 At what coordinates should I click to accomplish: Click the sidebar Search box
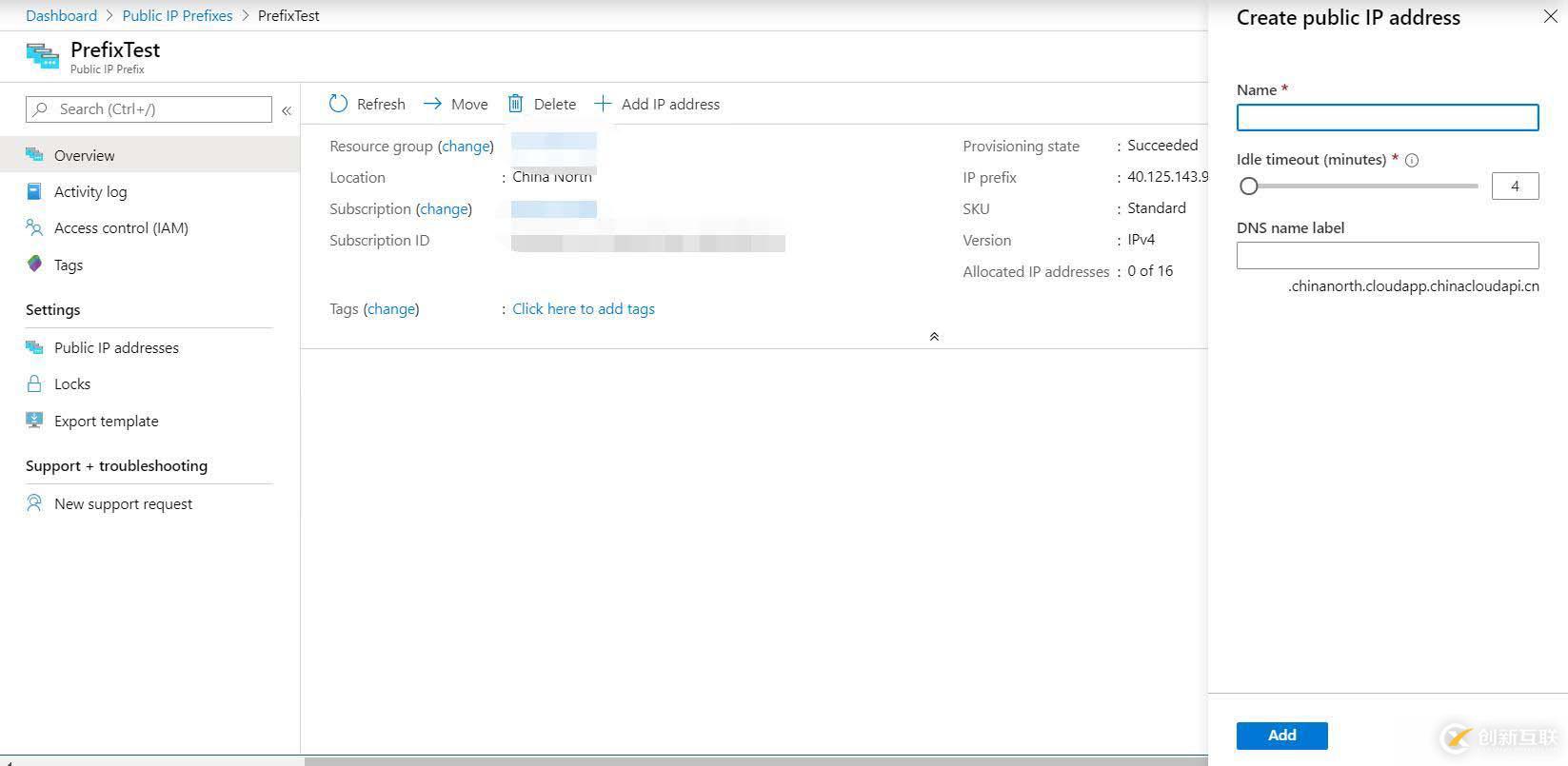coord(149,109)
